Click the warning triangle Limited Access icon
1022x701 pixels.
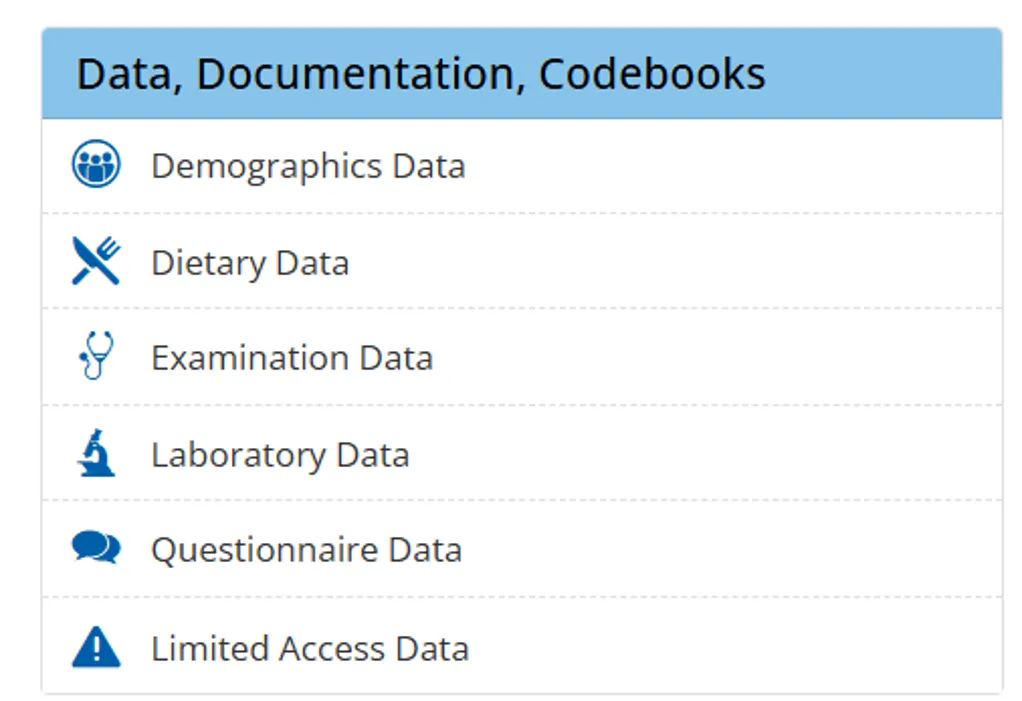tap(96, 647)
